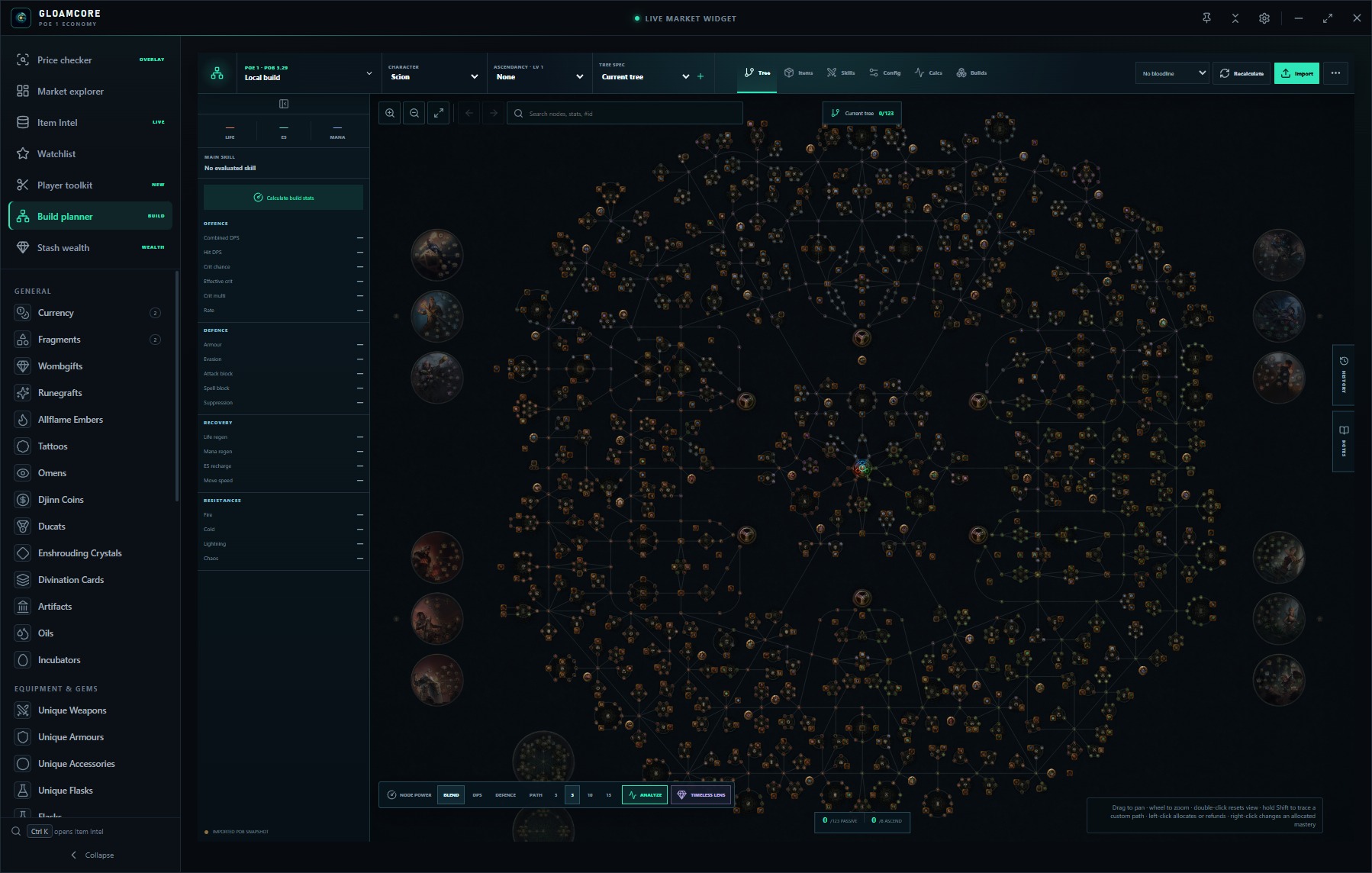The height and width of the screenshot is (873, 1372).
Task: Toggle the Timeless Lens
Action: coord(701,795)
